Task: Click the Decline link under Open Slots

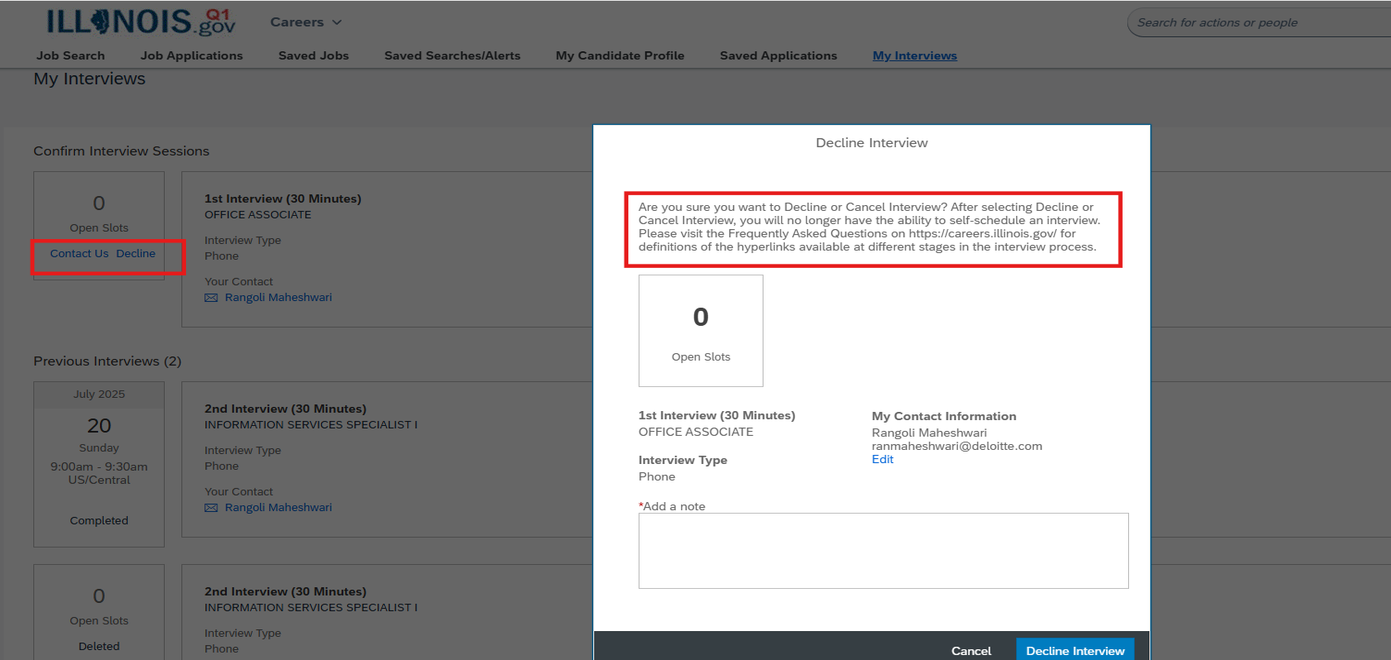Action: click(136, 254)
